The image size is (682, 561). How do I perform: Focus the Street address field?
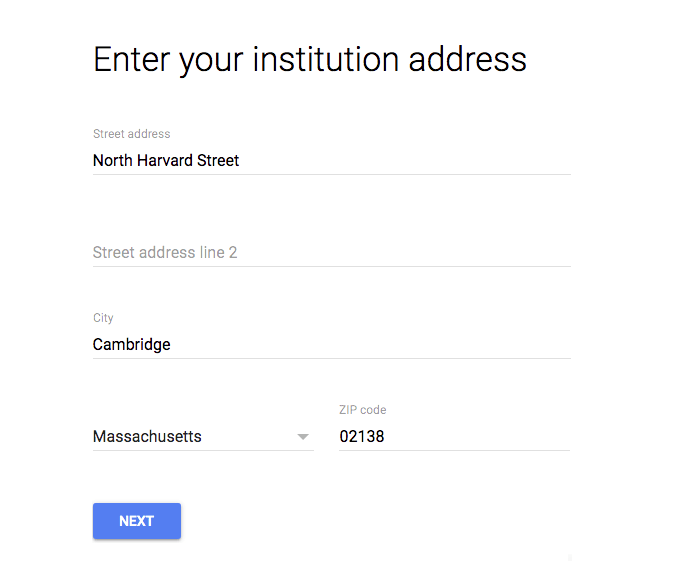pos(331,160)
